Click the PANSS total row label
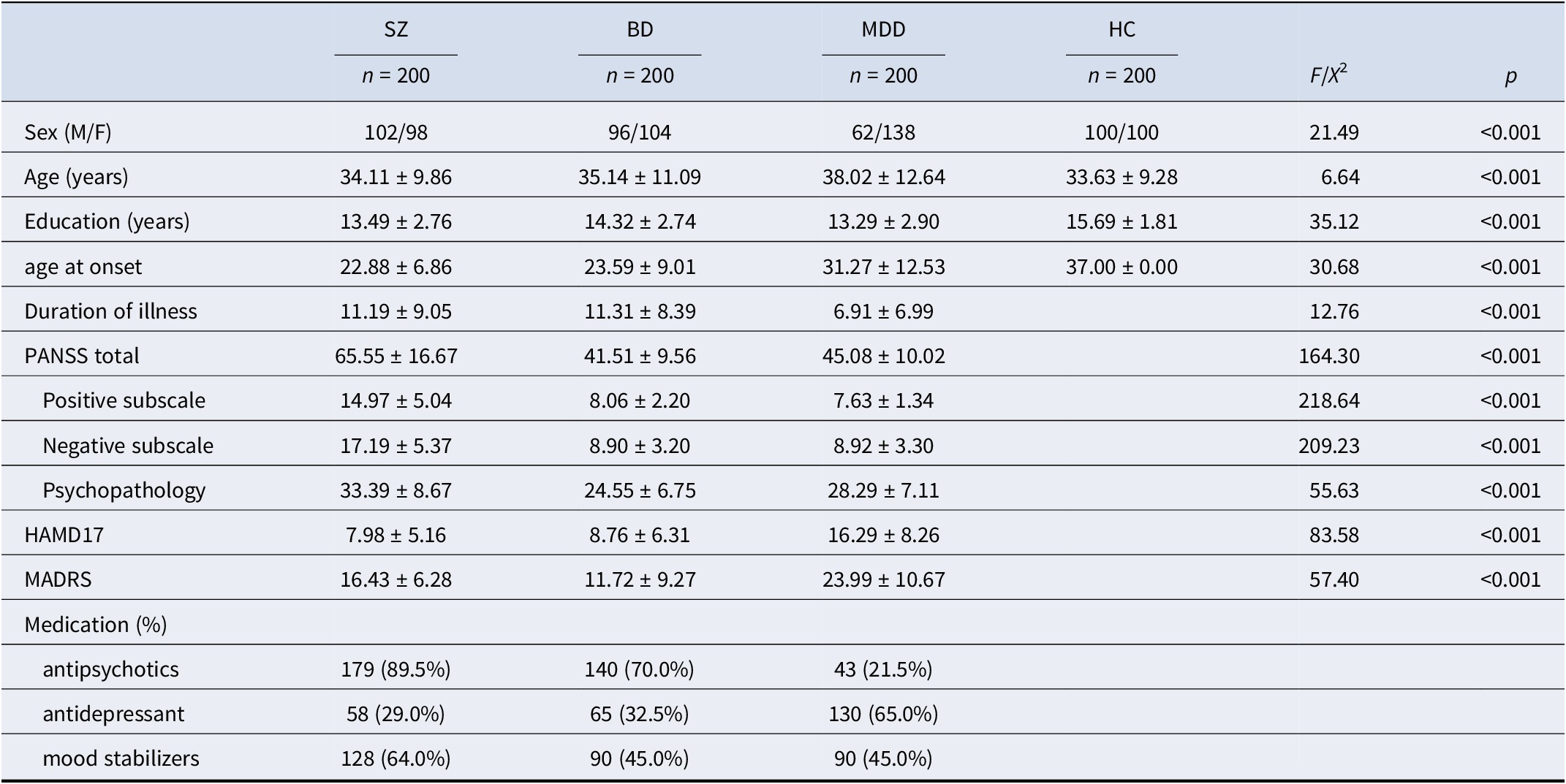Image resolution: width=1566 pixels, height=784 pixels. pyautogui.click(x=82, y=356)
